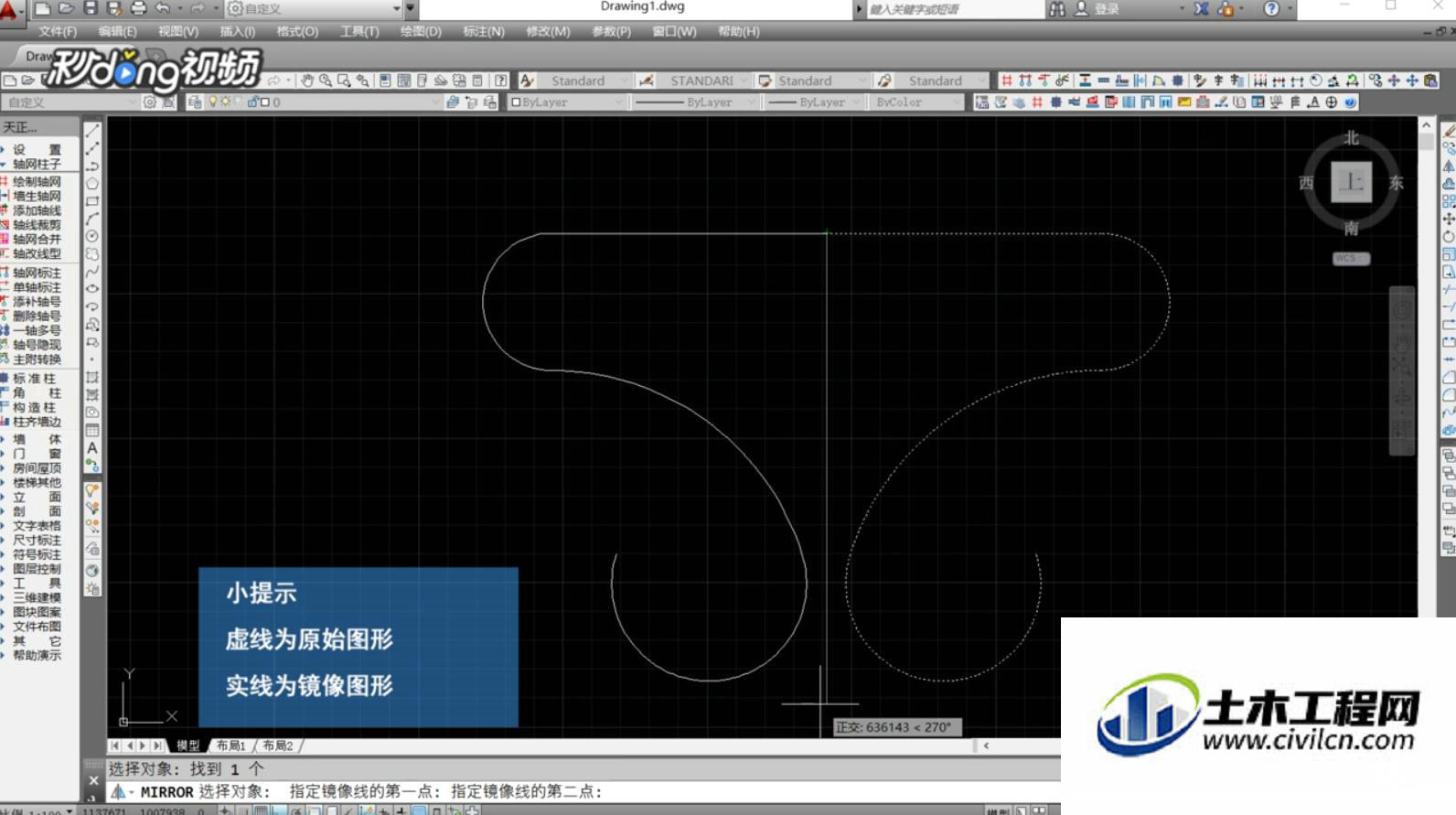1456x815 pixels.
Task: Open the 绘图(D) menu
Action: tap(421, 31)
